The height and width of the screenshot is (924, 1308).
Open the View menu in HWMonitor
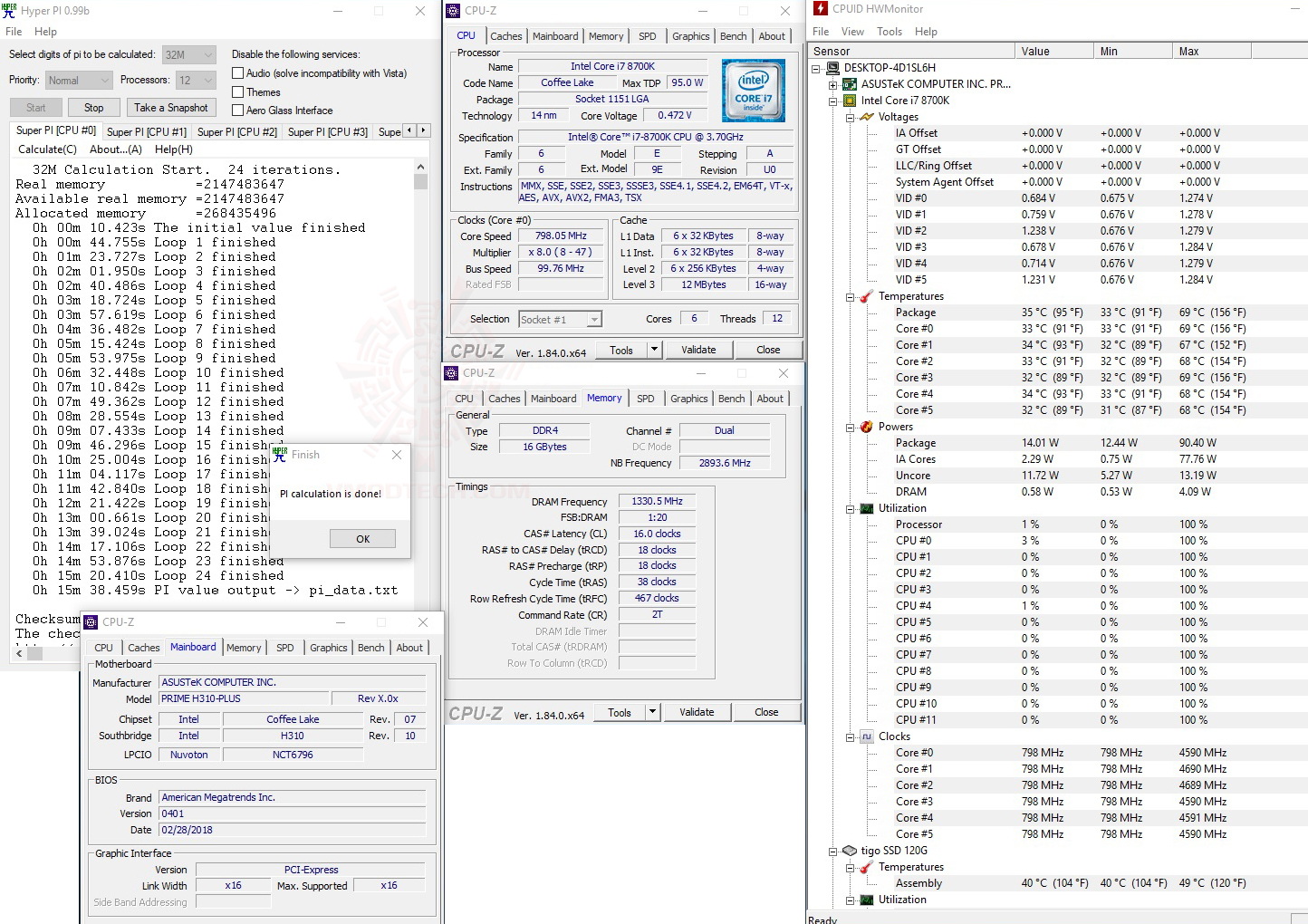click(x=852, y=32)
